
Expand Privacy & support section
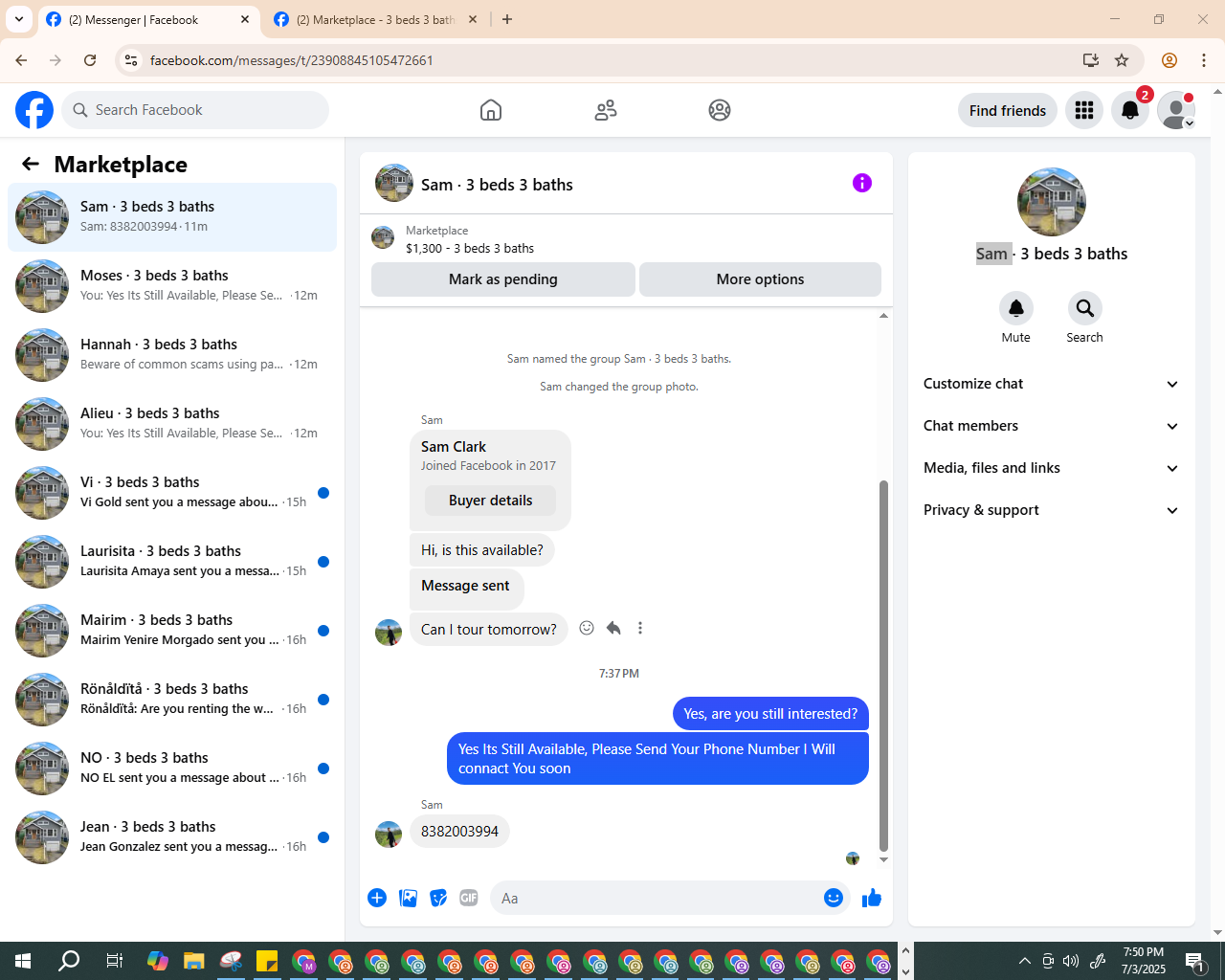tap(1051, 510)
